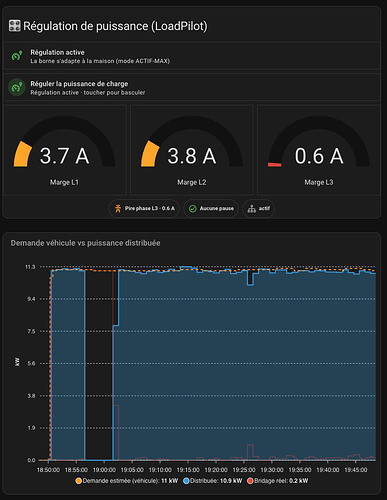Click the Régulation de puissance (LoadPilot) heading
Image resolution: width=387 pixels, height=500 pixels.
pyautogui.click(x=115, y=26)
